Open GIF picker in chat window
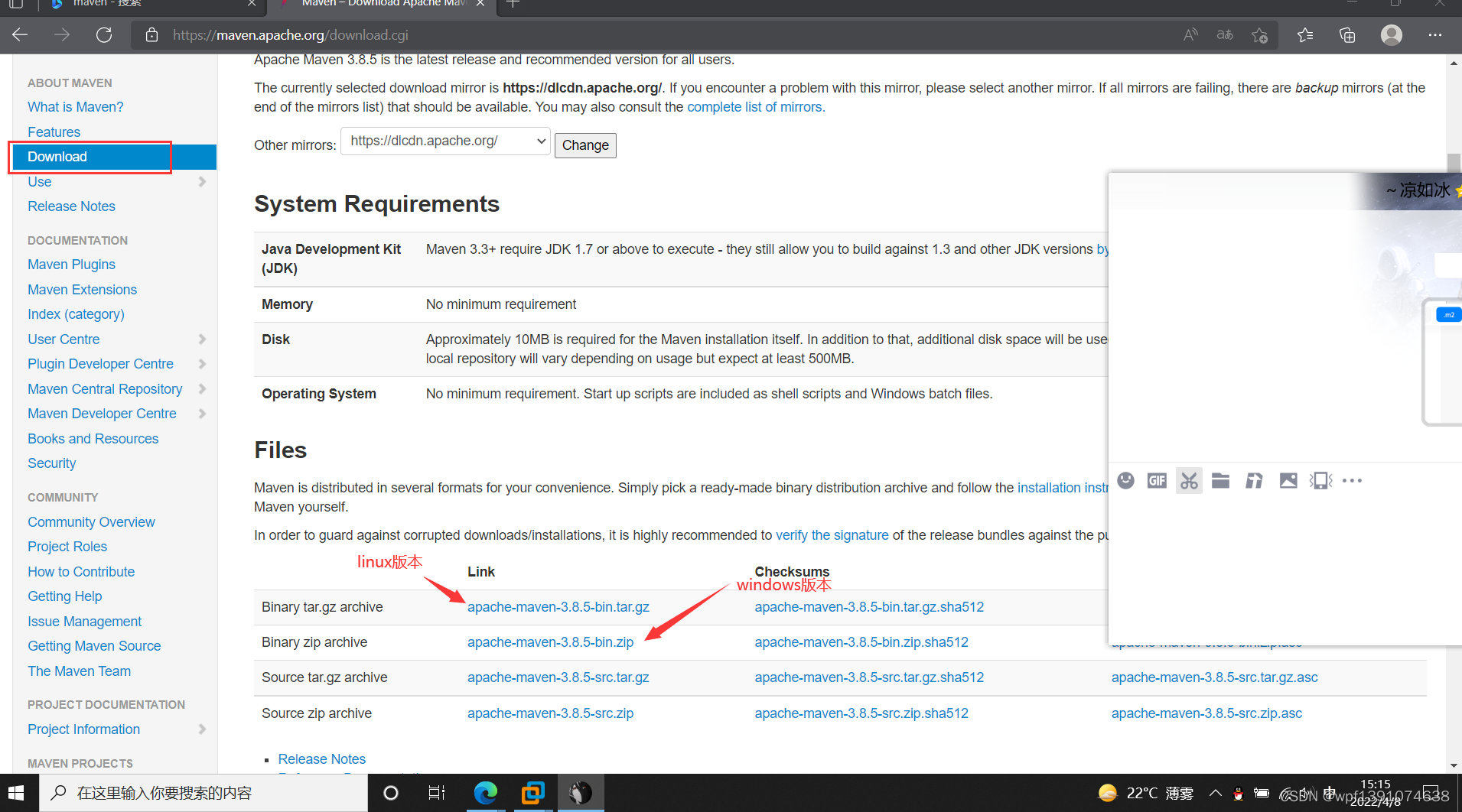The image size is (1462, 812). coord(1157,480)
